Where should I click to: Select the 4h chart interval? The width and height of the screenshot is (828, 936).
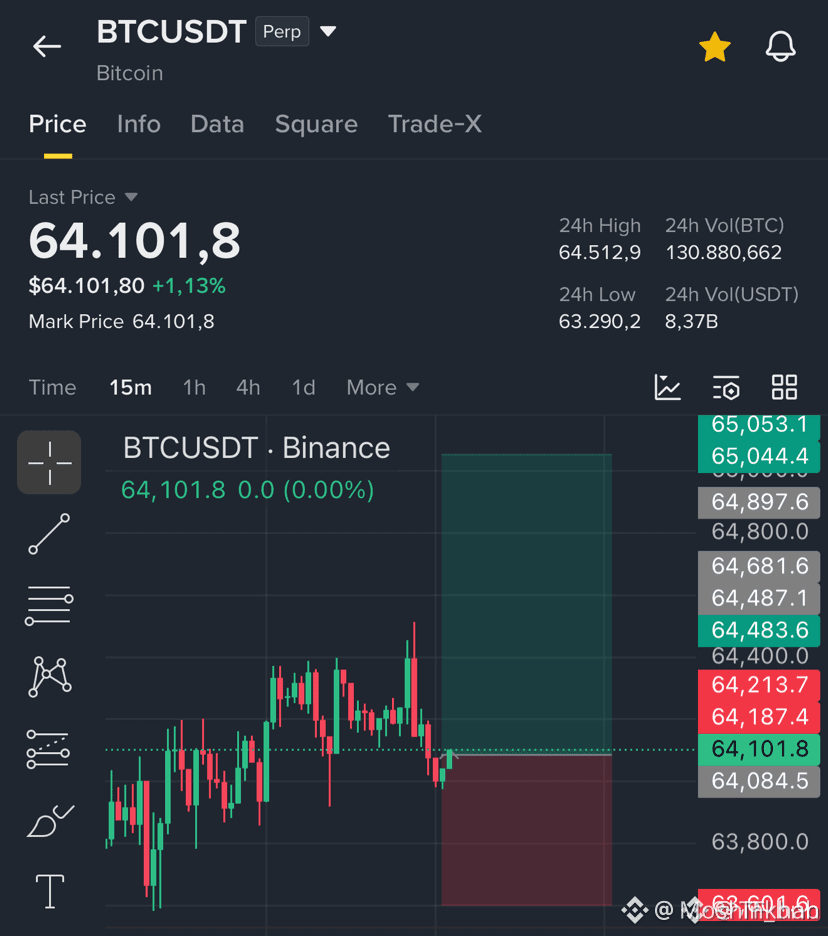point(248,387)
